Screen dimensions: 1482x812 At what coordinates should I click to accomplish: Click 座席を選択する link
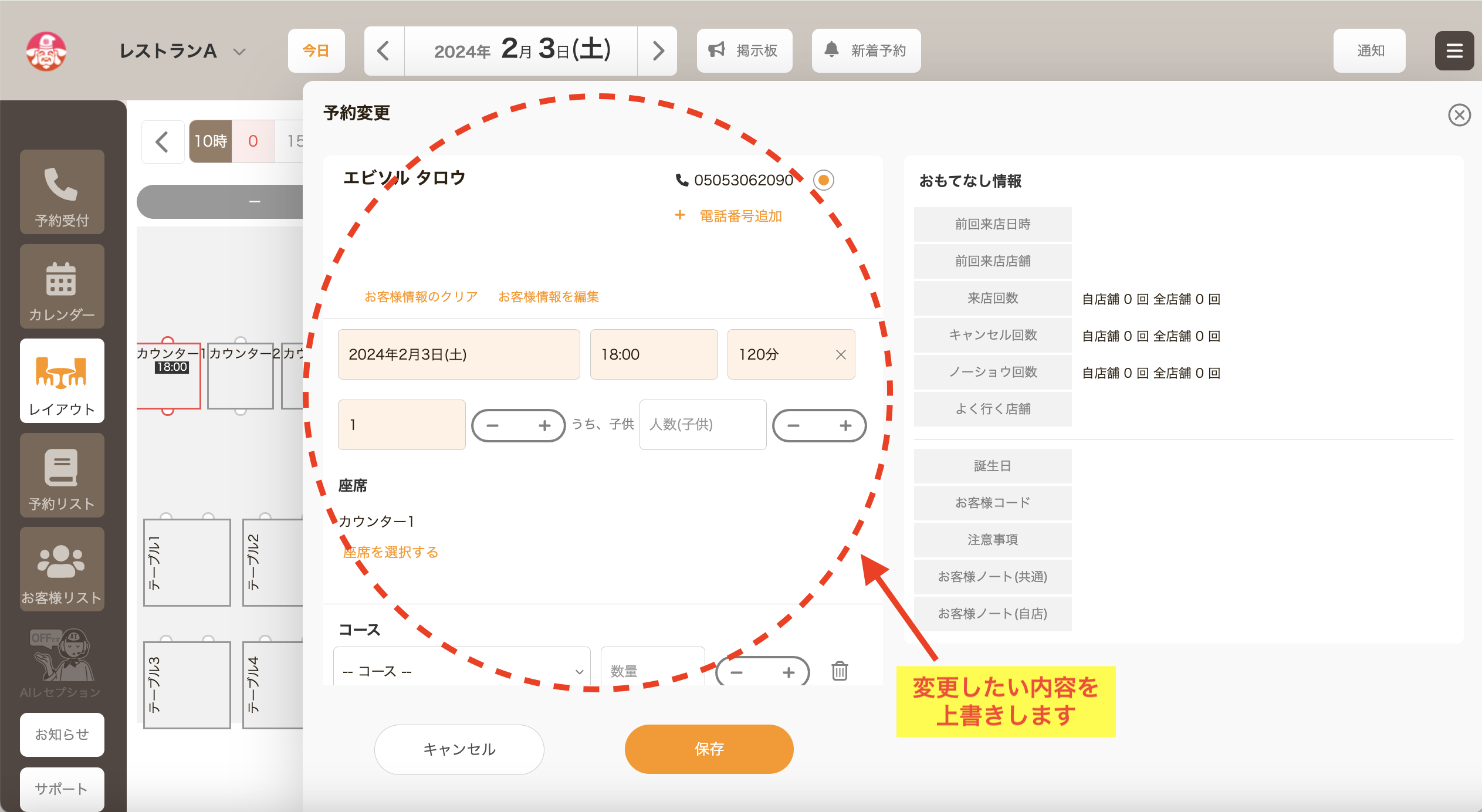tap(390, 552)
